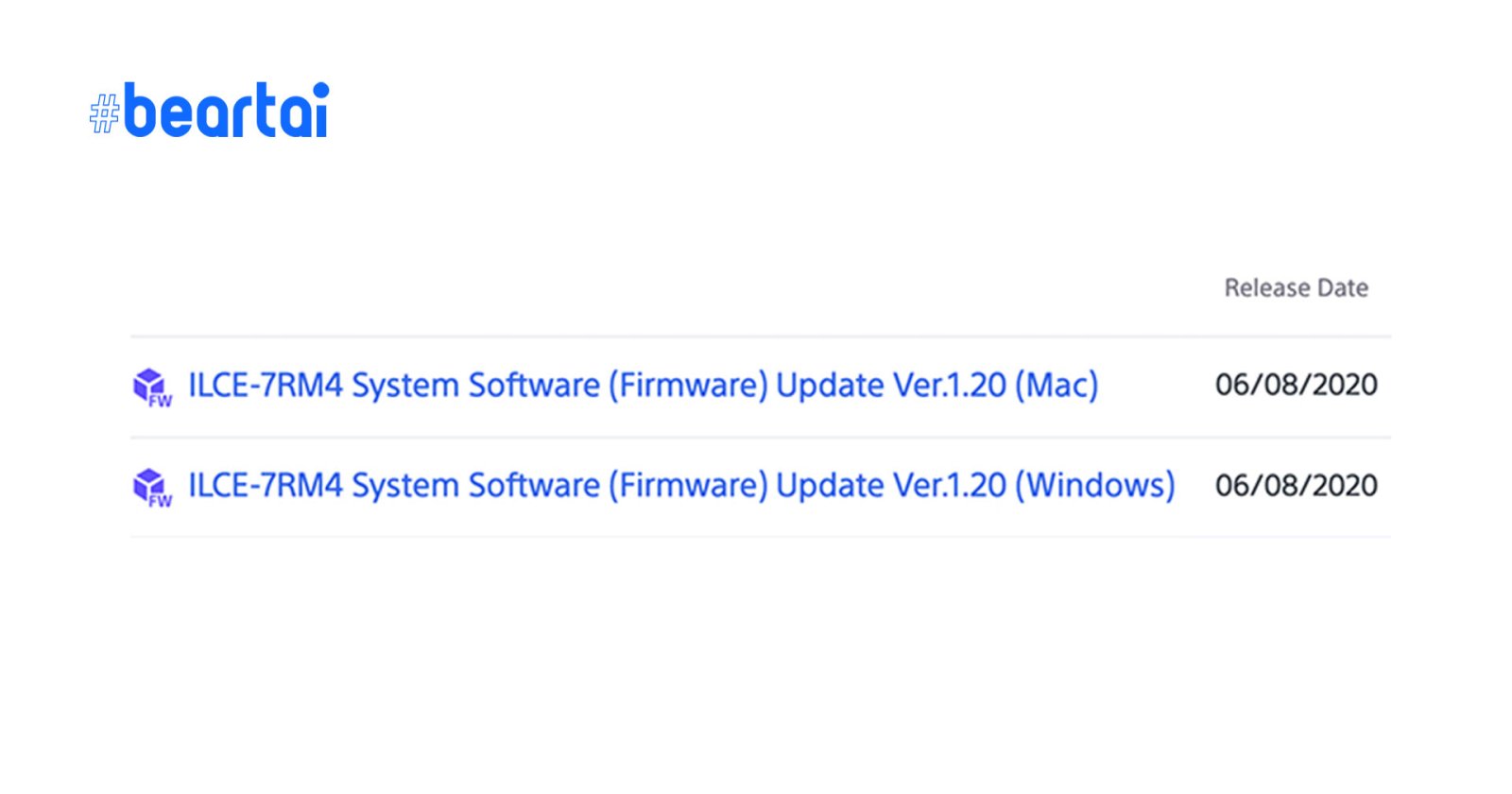Click ILCE-7RM4 model name in the Windows row

[266, 485]
